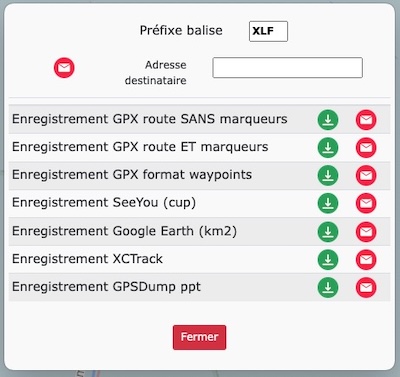Image resolution: width=400 pixels, height=377 pixels.
Task: Click the Fermer button
Action: [199, 337]
